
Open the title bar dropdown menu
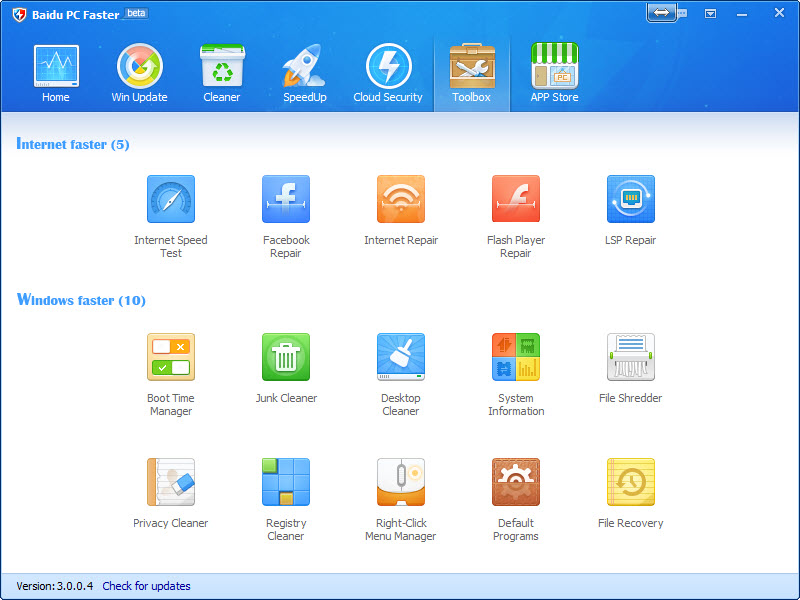coord(710,14)
